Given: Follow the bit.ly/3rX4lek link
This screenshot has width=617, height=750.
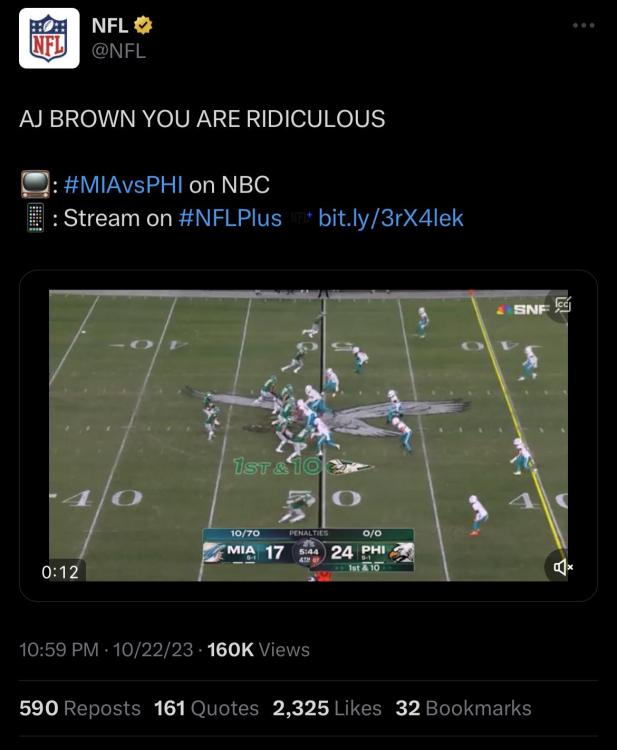Looking at the screenshot, I should [391, 218].
